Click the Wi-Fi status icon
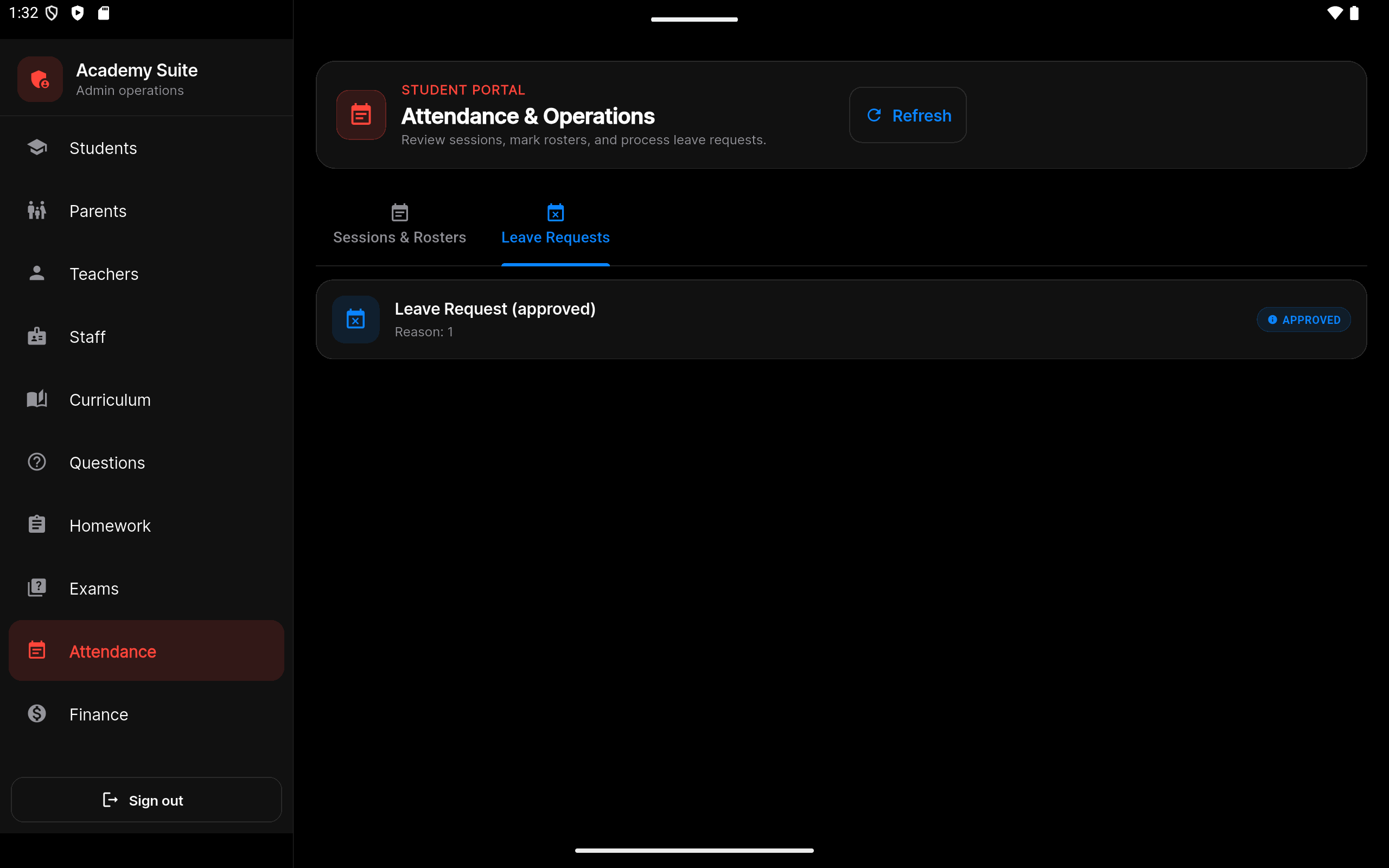Image resolution: width=1389 pixels, height=868 pixels. pyautogui.click(x=1335, y=12)
